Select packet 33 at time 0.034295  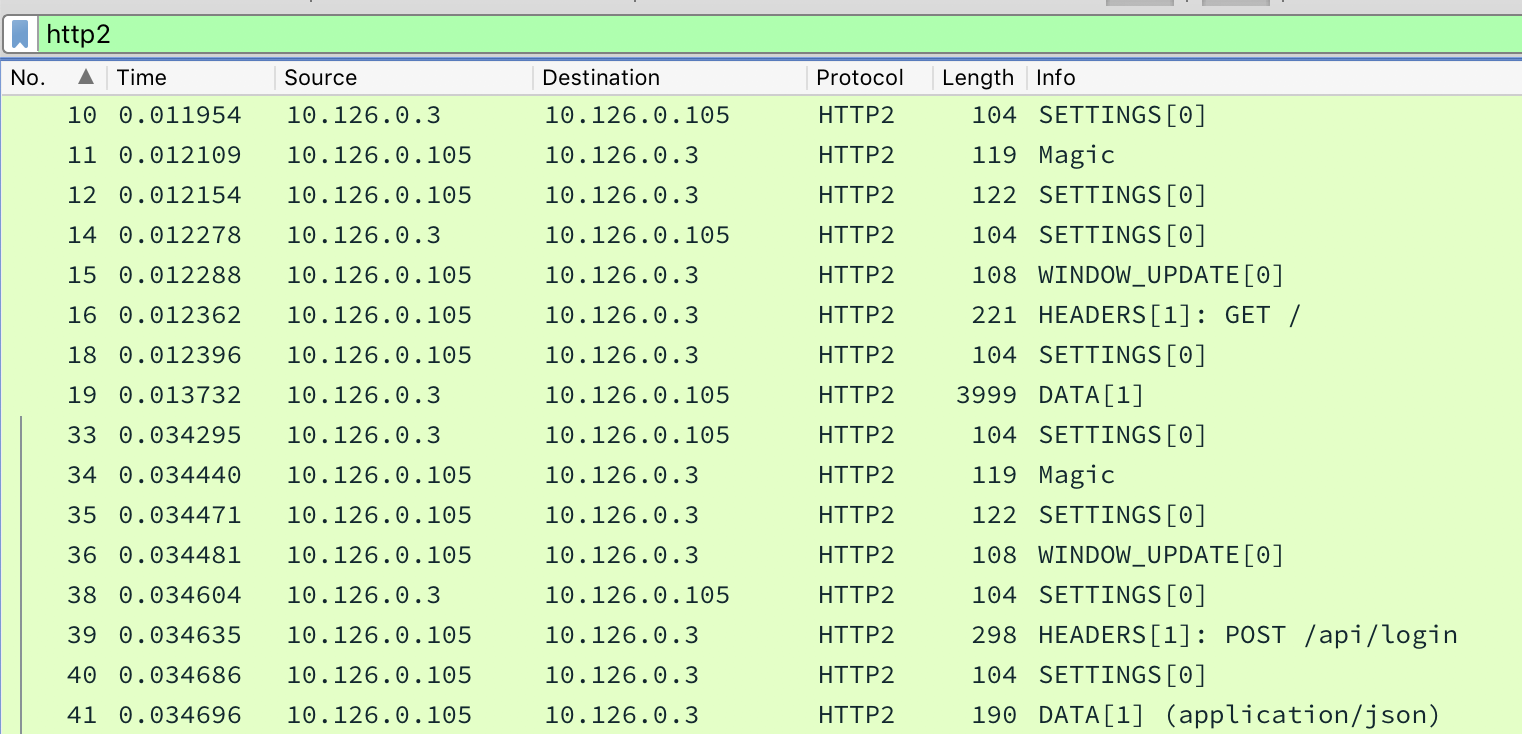pos(761,435)
